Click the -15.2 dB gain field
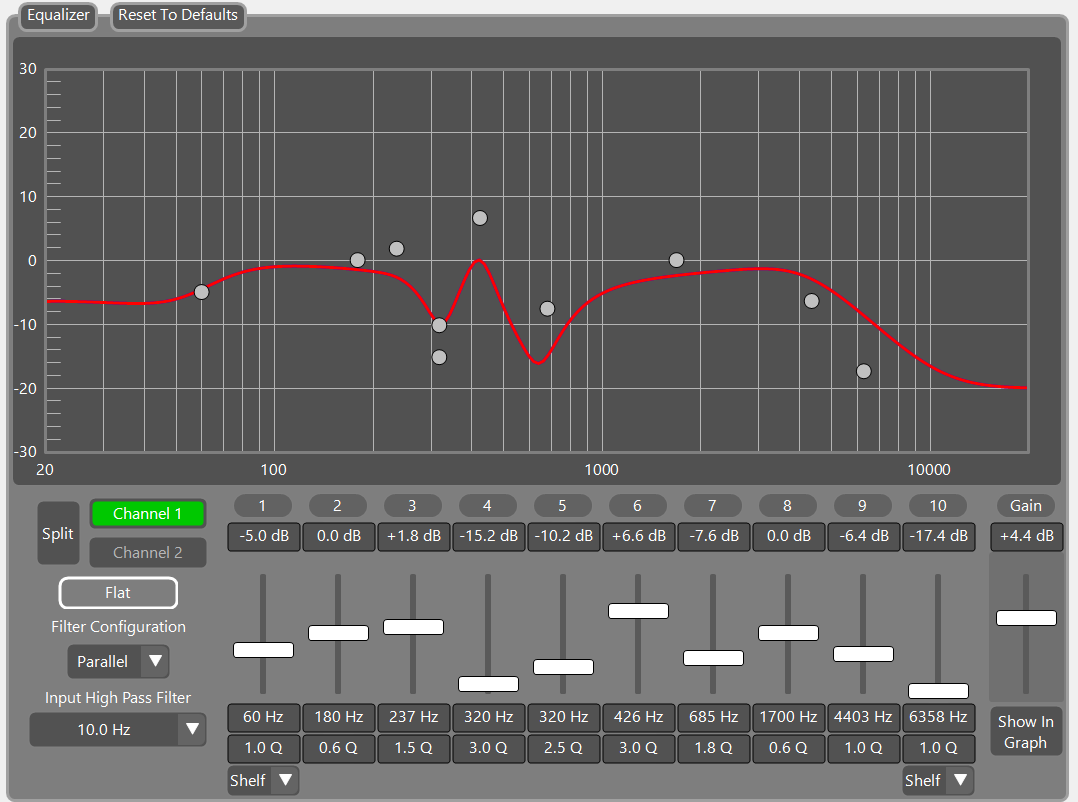This screenshot has height=802, width=1078. point(489,536)
